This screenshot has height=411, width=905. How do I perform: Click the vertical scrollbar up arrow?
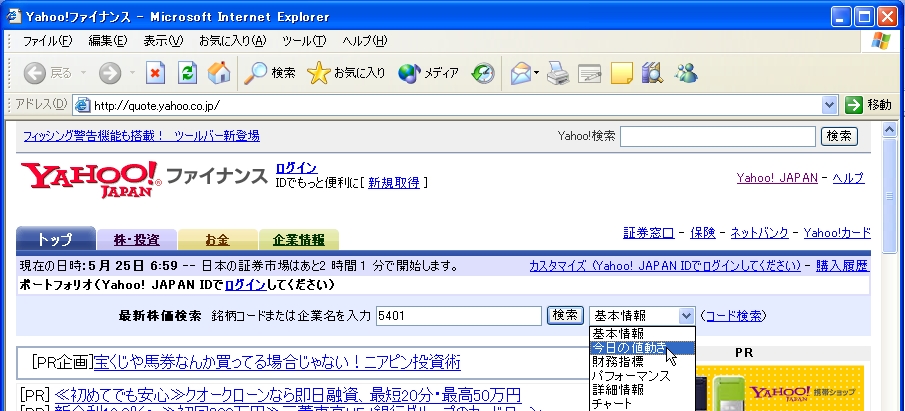[889, 130]
